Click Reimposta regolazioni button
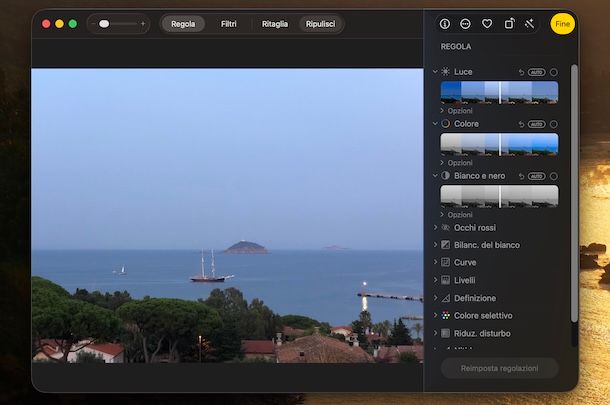 click(x=500, y=368)
